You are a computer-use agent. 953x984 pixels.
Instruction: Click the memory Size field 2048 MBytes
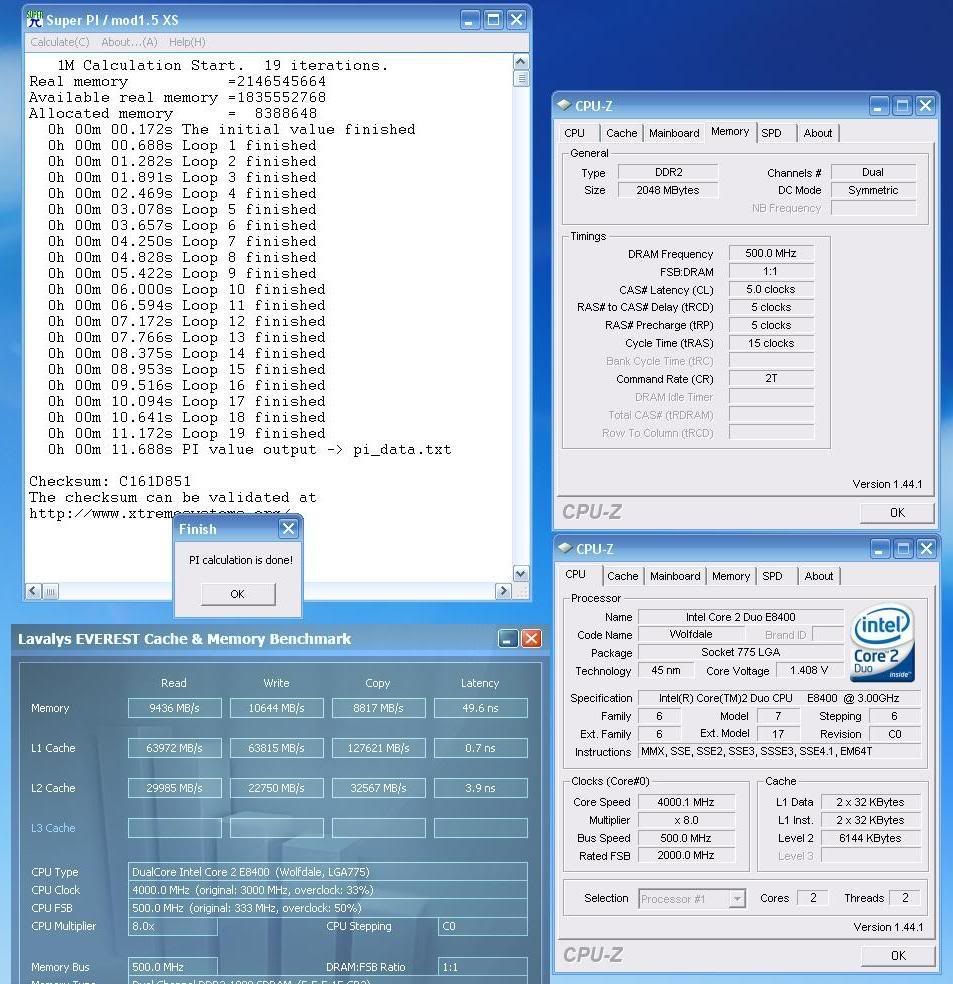click(x=668, y=190)
